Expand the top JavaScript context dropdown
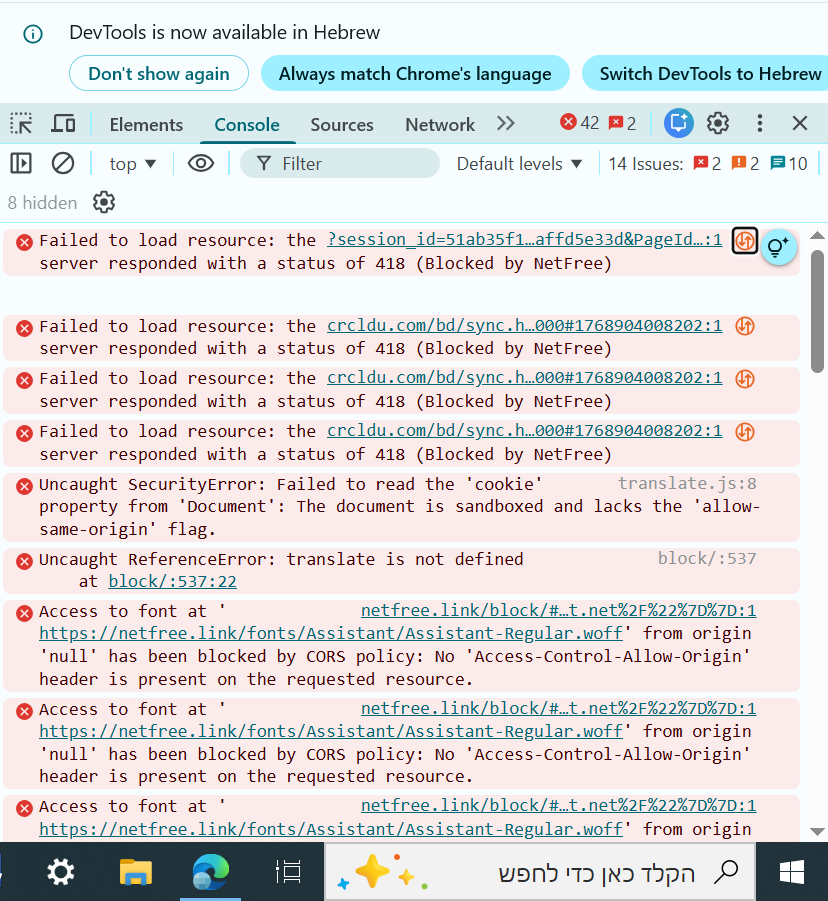This screenshot has height=901, width=828. pos(133,164)
